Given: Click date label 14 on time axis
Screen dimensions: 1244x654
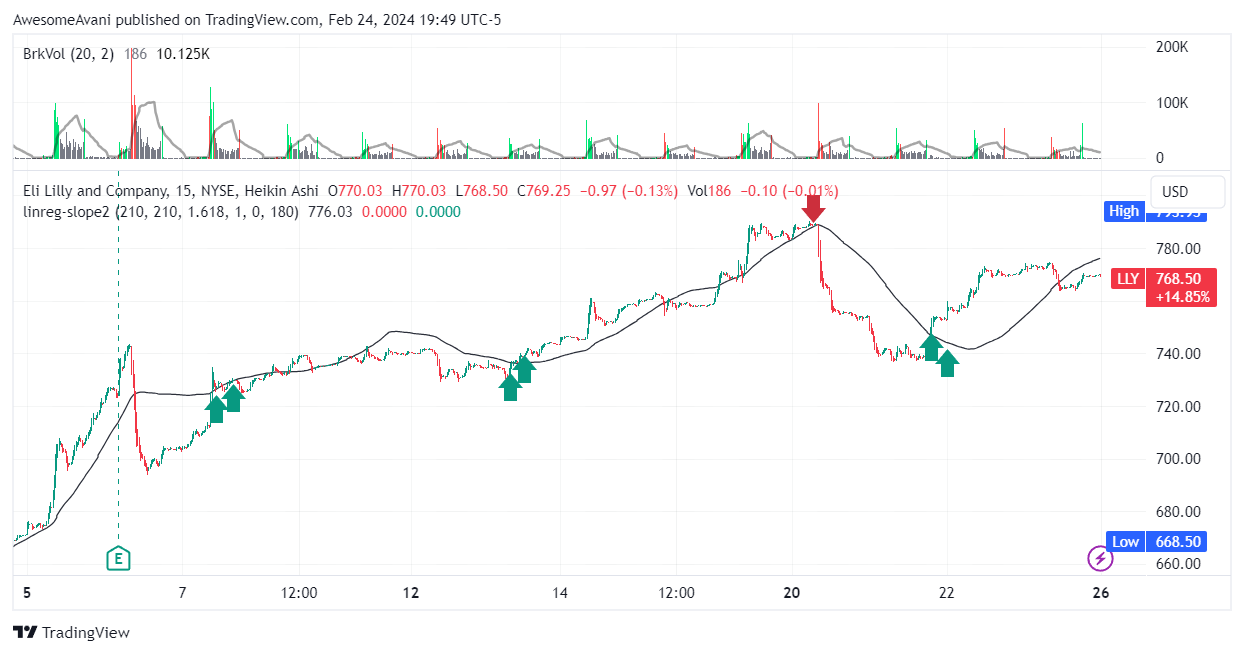Looking at the screenshot, I should pyautogui.click(x=560, y=593).
